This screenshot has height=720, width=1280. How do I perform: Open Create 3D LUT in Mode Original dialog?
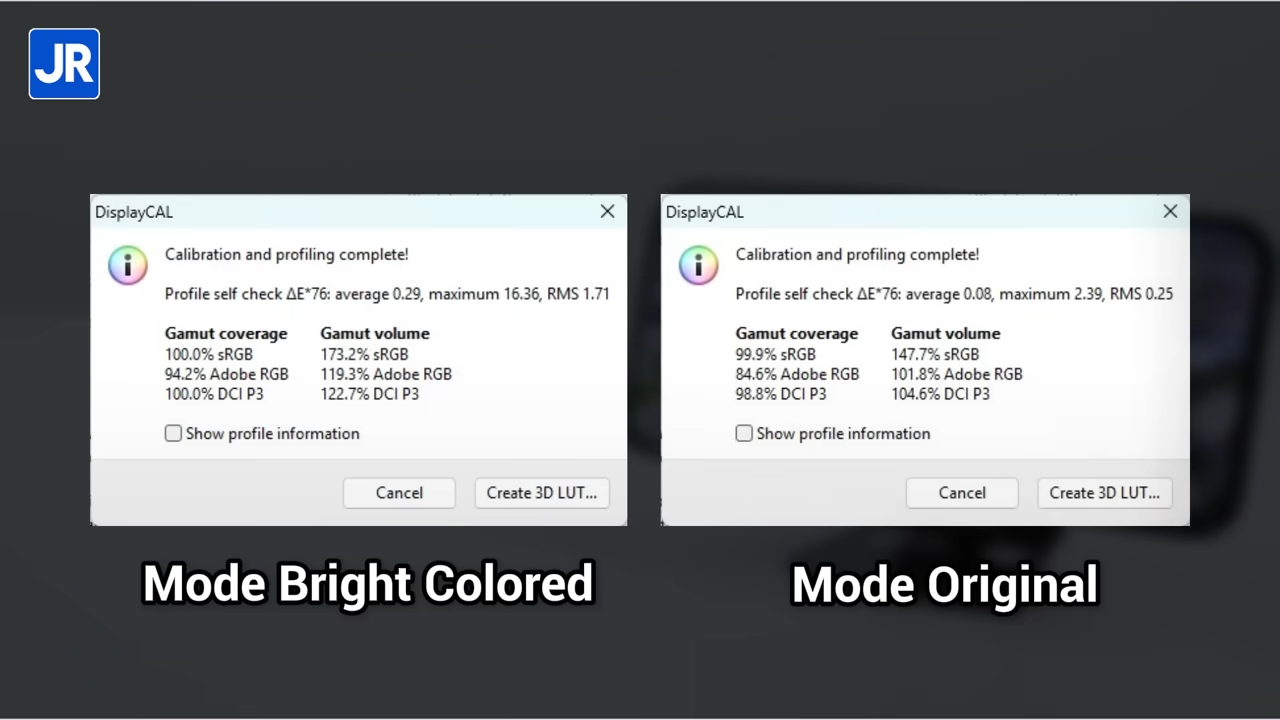point(1104,492)
